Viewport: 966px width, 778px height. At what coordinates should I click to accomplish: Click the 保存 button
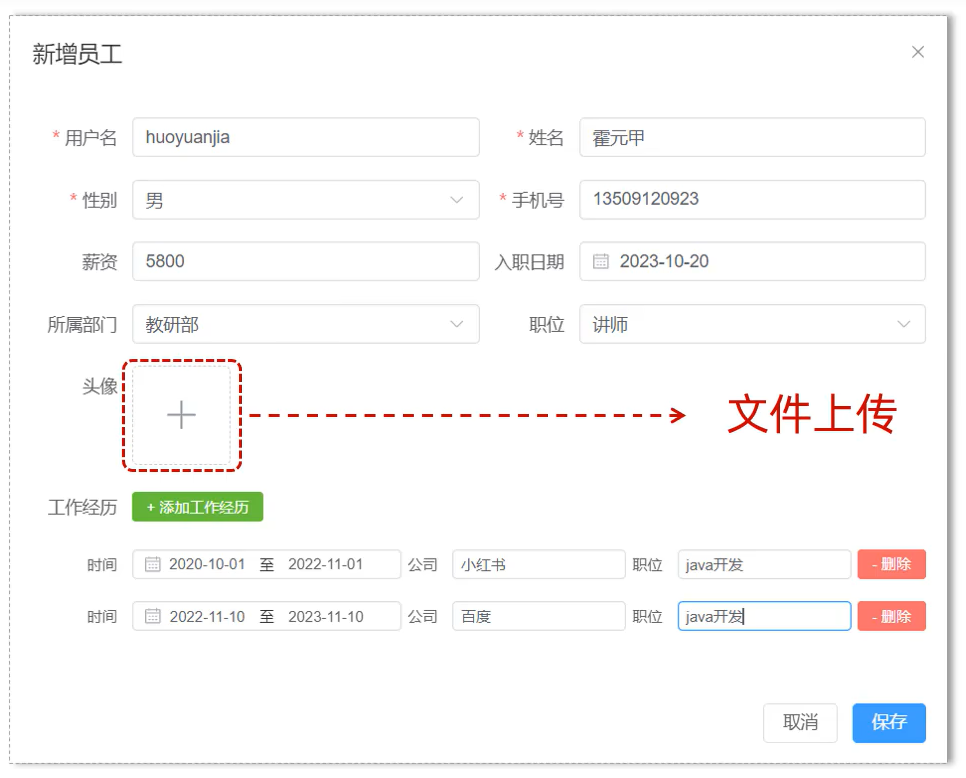coord(888,722)
